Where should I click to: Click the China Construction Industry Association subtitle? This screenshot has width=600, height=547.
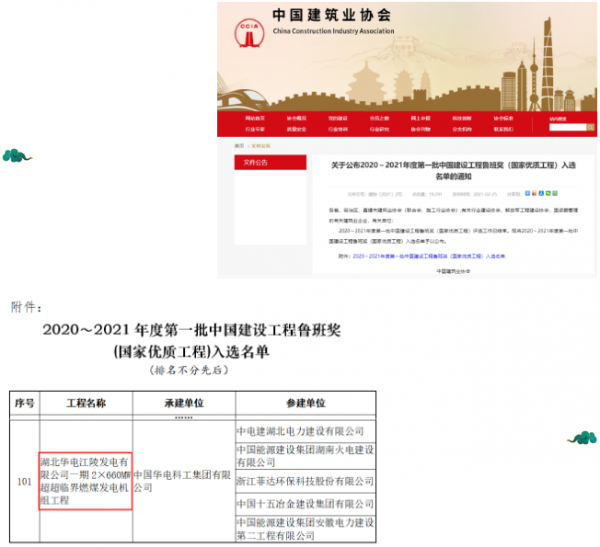click(333, 31)
